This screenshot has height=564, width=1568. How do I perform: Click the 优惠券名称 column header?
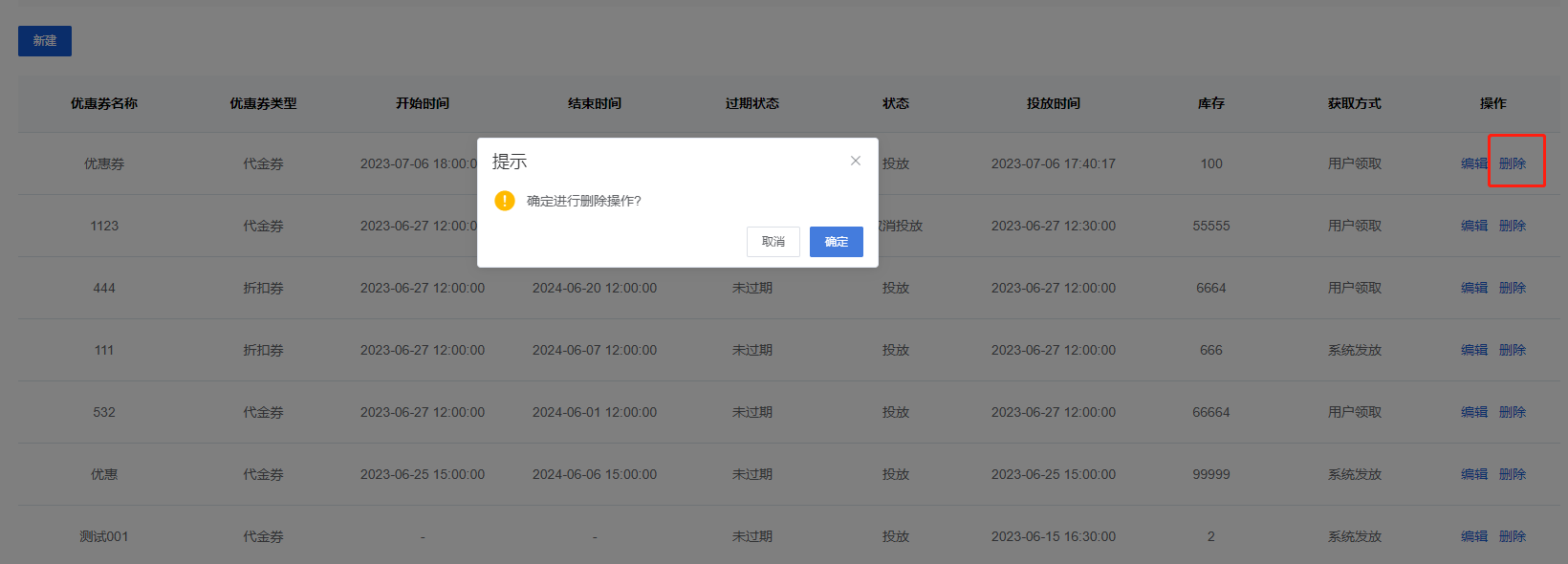pyautogui.click(x=104, y=103)
